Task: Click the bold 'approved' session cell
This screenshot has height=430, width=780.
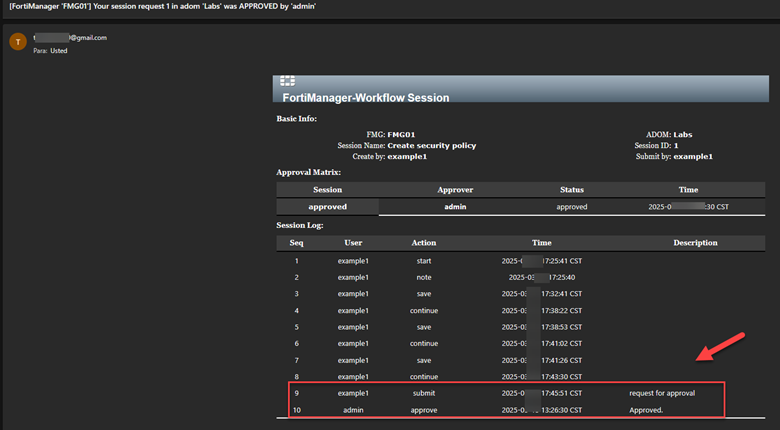Action: (327, 207)
